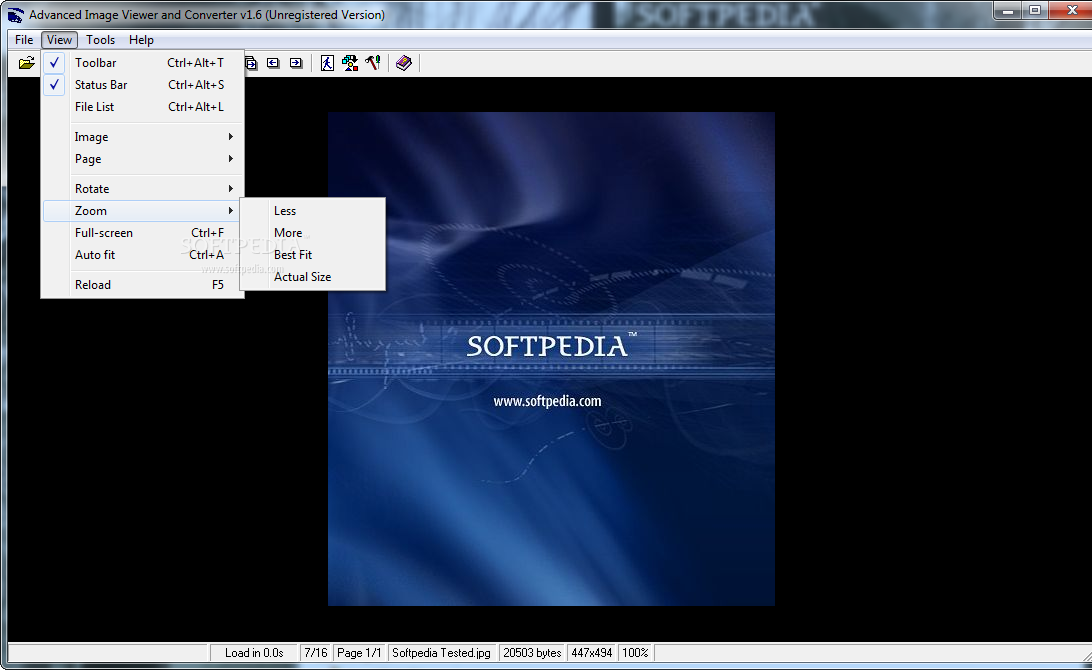The image size is (1092, 670).
Task: Open the hammer and screwdriver settings icon
Action: coord(373,63)
